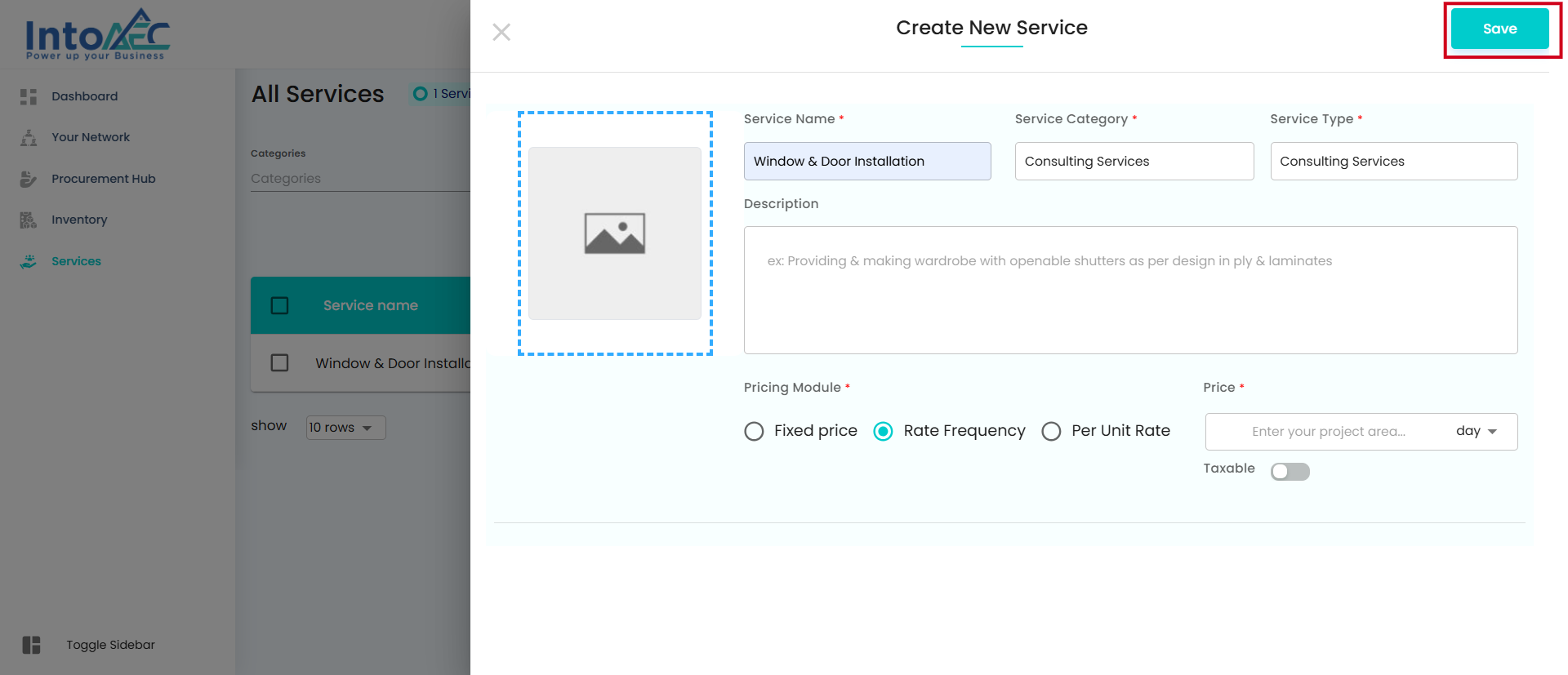Screen dimensions: 1568x675
Task: Click the Inventory sidebar icon
Action: click(29, 220)
